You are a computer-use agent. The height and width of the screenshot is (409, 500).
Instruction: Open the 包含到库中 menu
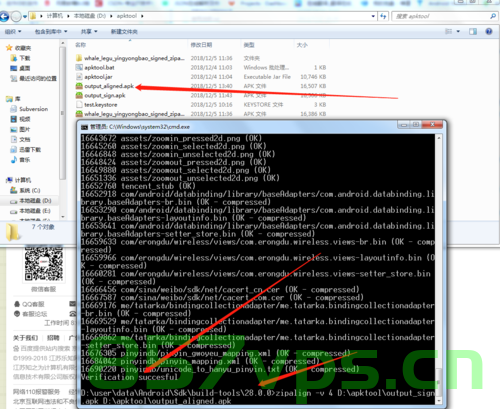[51, 32]
